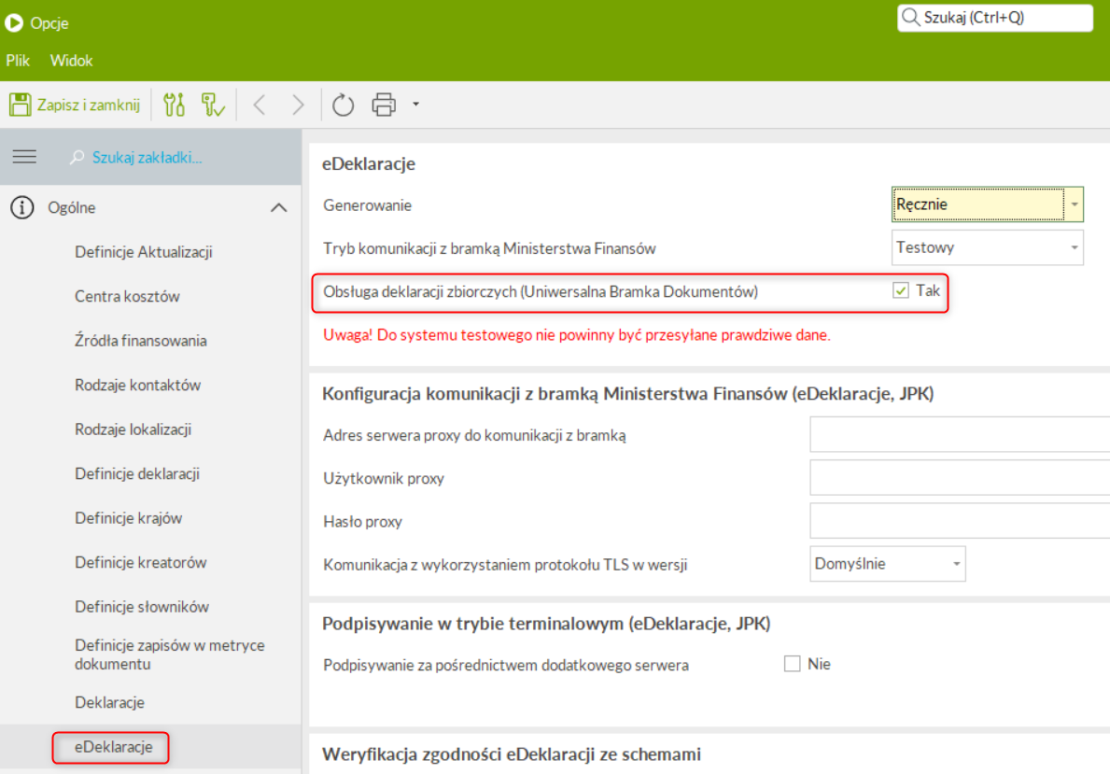Click Zapisz i zamknij button
The image size is (1110, 774).
pyautogui.click(x=75, y=104)
